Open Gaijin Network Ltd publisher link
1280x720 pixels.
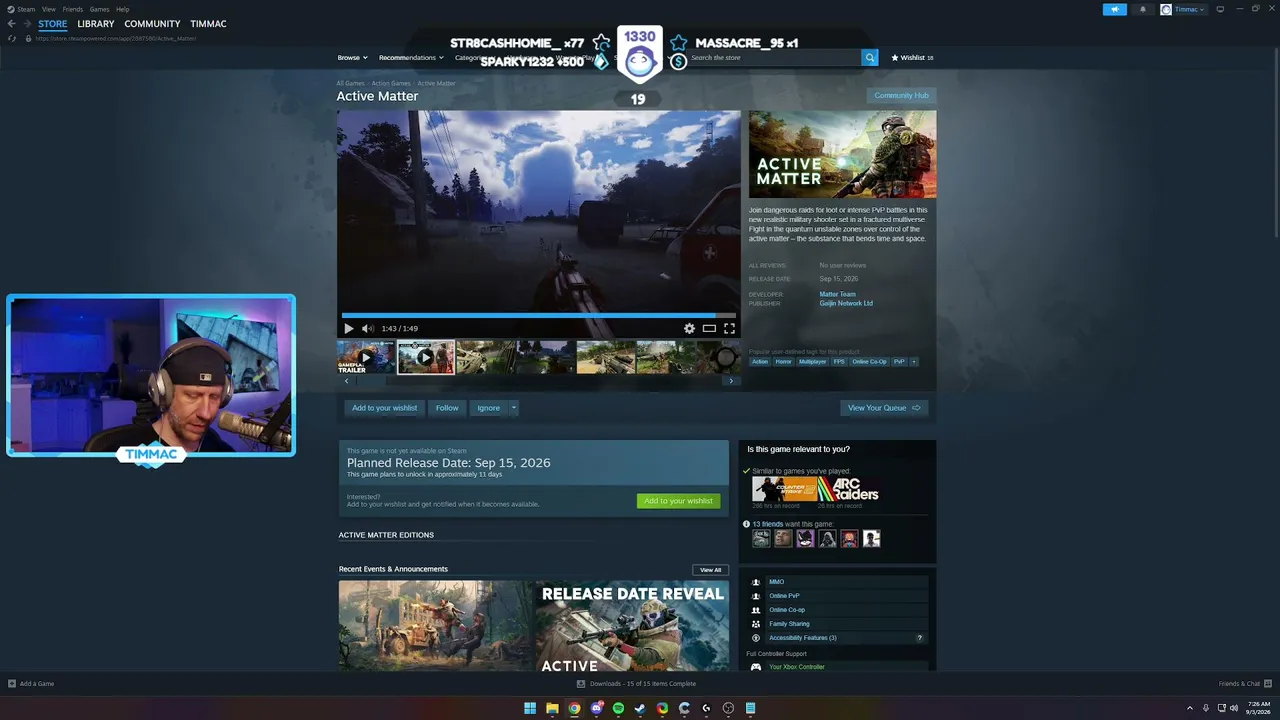(846, 303)
